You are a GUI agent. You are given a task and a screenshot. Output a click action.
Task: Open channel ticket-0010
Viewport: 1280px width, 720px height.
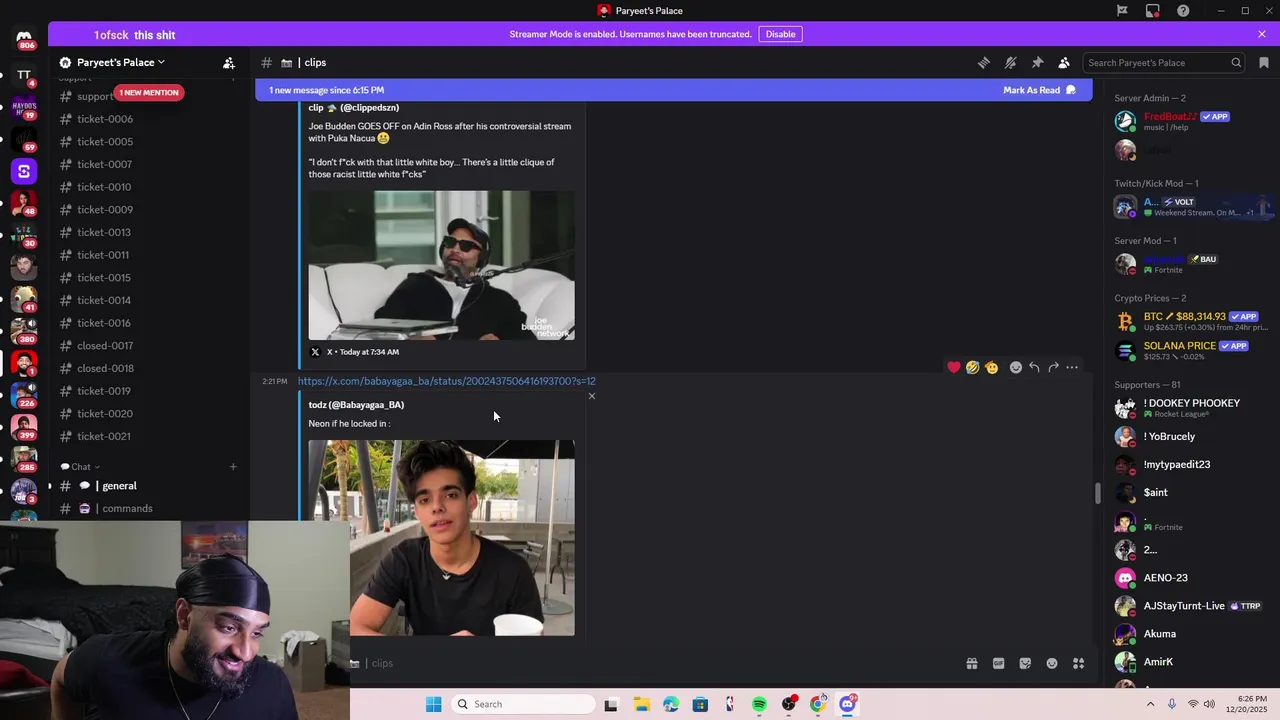[104, 187]
